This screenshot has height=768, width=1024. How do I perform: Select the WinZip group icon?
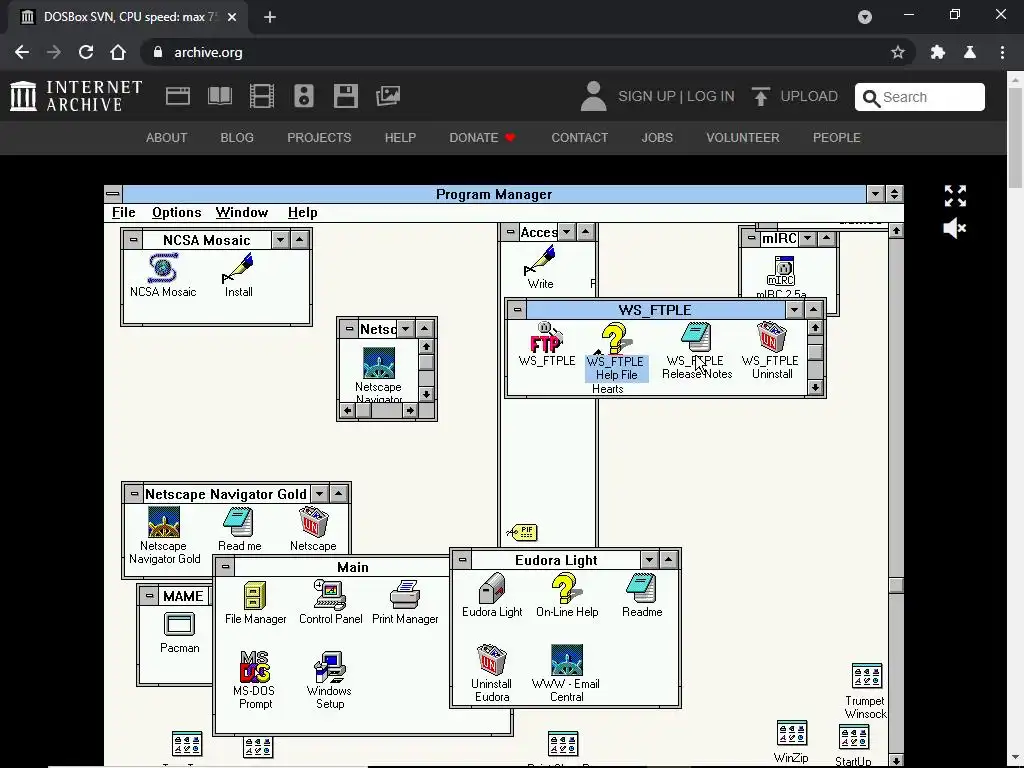click(x=792, y=733)
